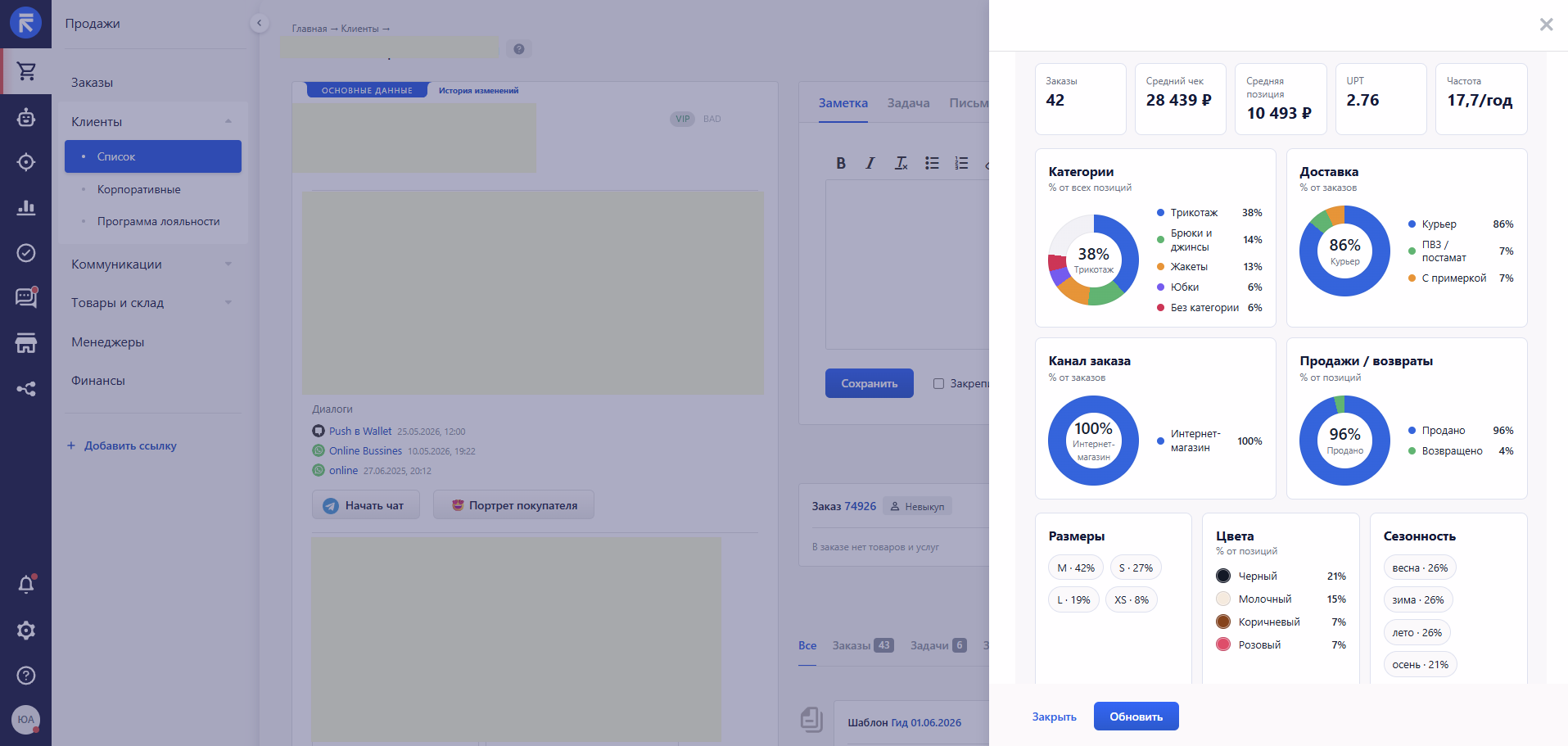1568x746 pixels.
Task: Open Корпоративные clients list
Action: pos(139,189)
